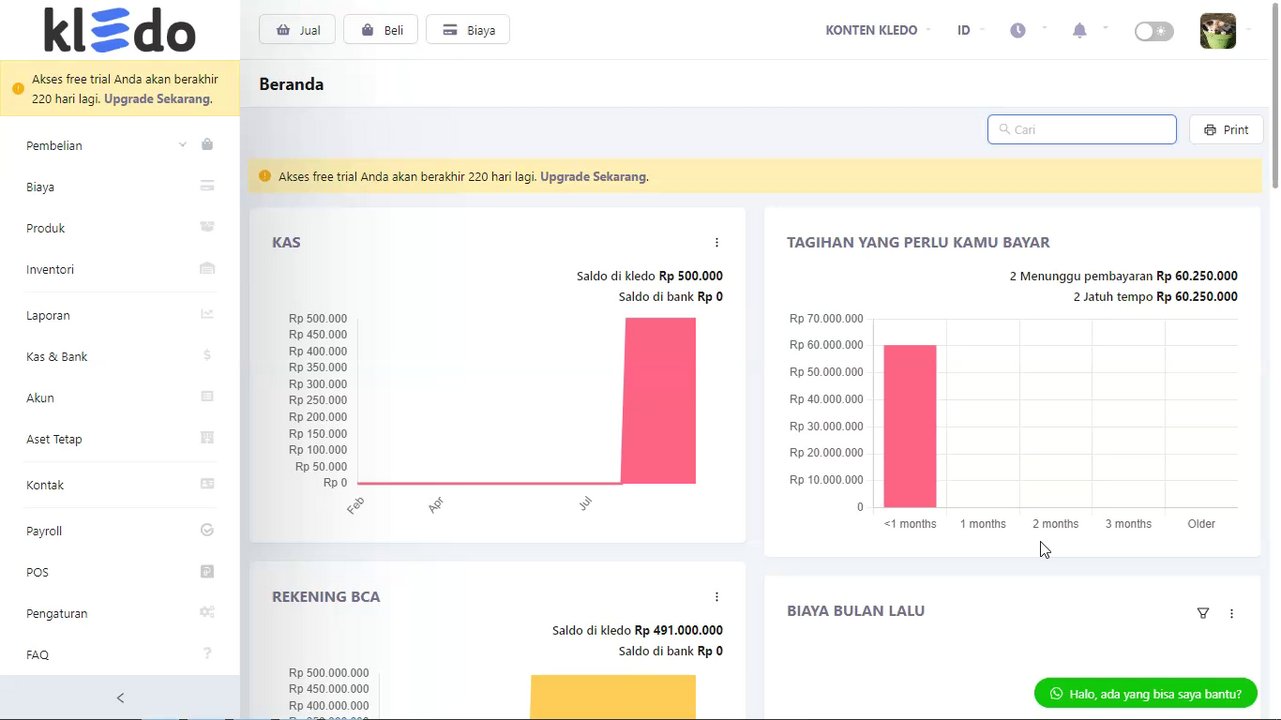The height and width of the screenshot is (720, 1281).
Task: Click the yellow bar in Rekening BCA chart
Action: pyautogui.click(x=613, y=697)
